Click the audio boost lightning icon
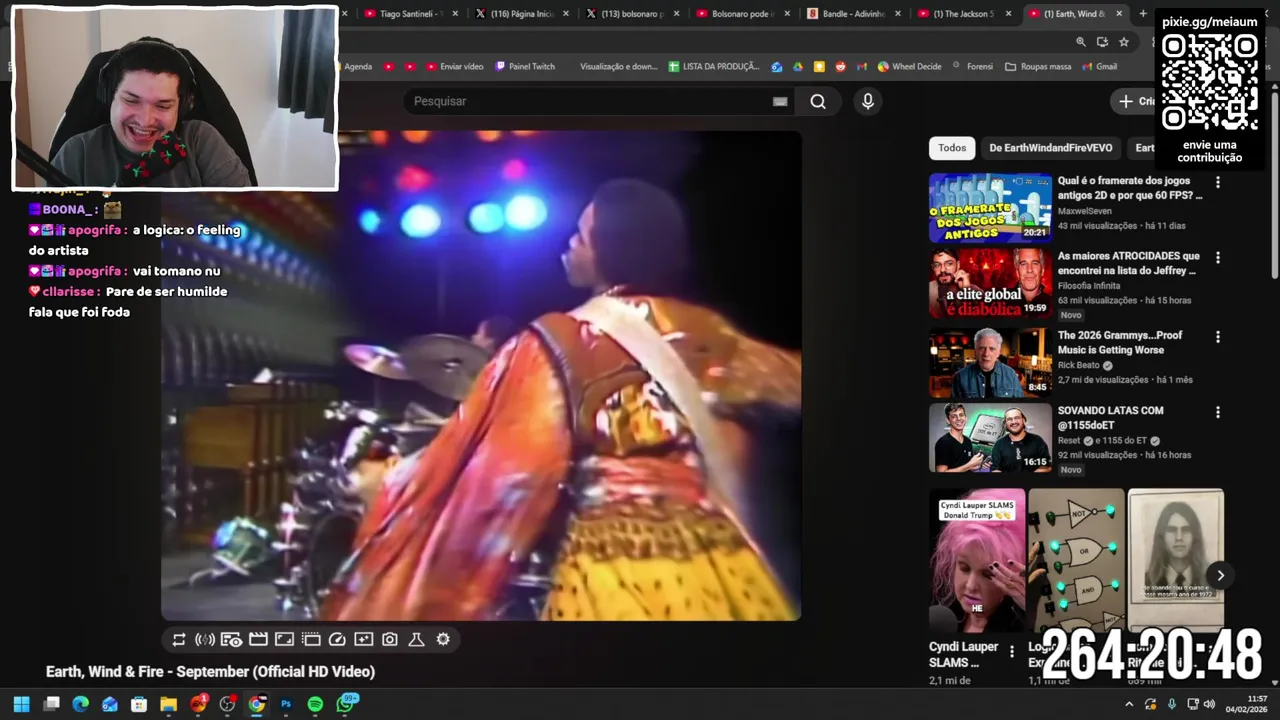The width and height of the screenshot is (1280, 720). pos(205,640)
